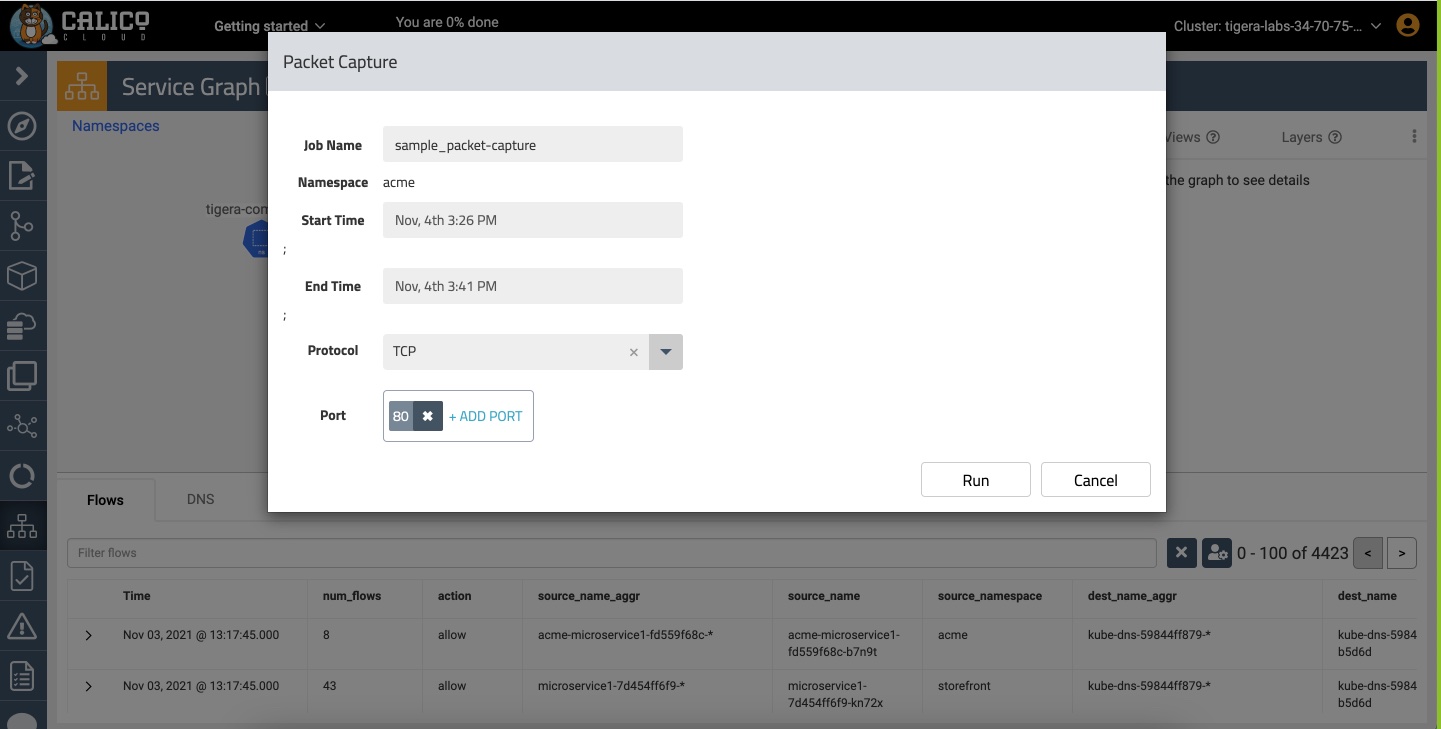The height and width of the screenshot is (729, 1441).
Task: Open the branch-style sidebar icon
Action: point(22,226)
